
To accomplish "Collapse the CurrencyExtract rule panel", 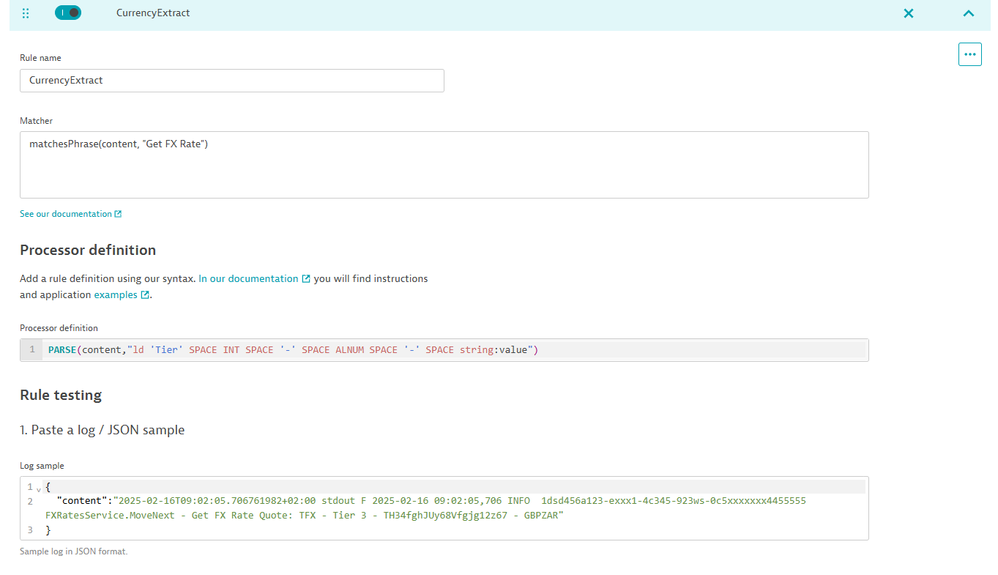I will 968,13.
